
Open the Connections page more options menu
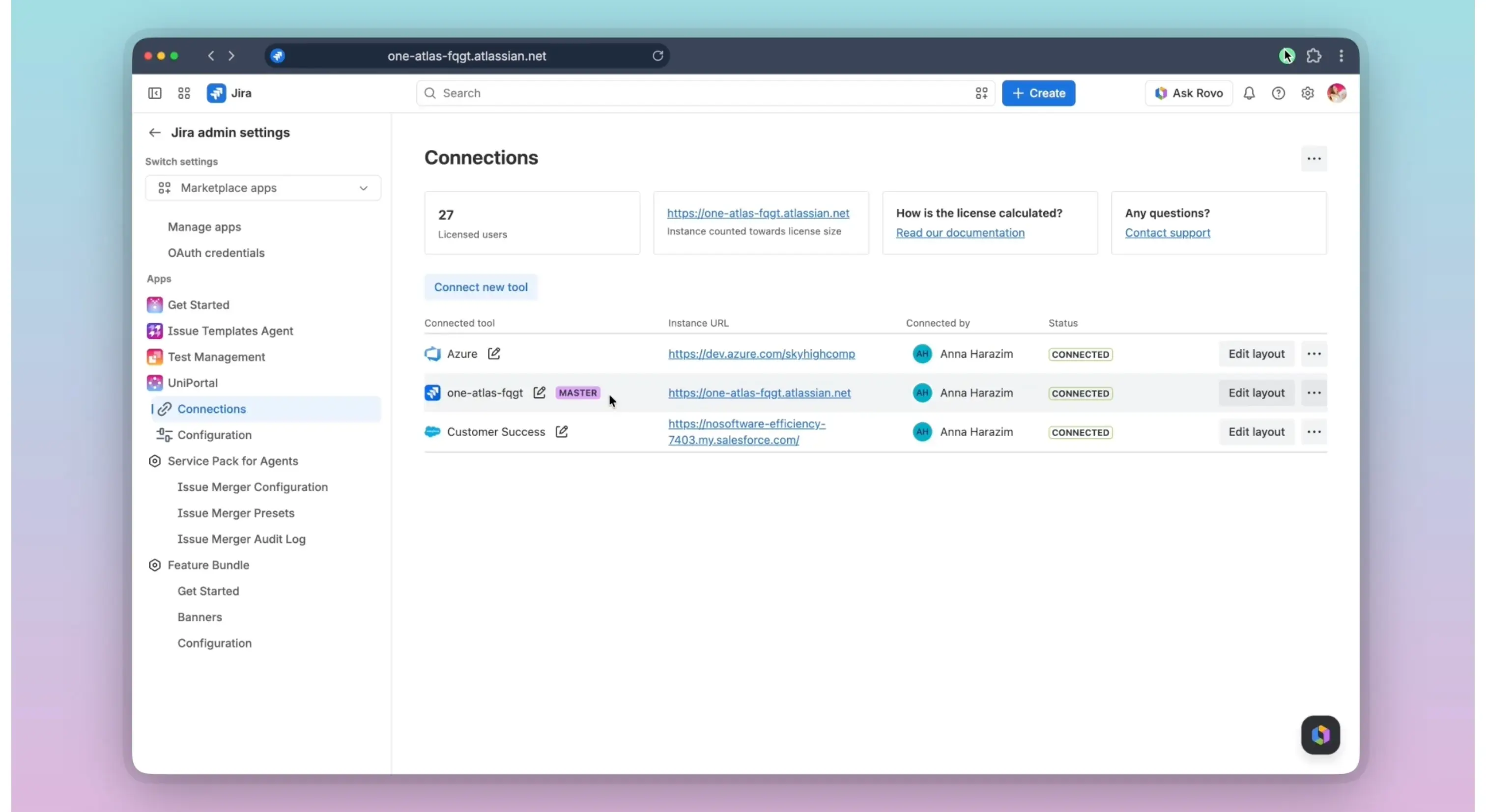coord(1314,159)
